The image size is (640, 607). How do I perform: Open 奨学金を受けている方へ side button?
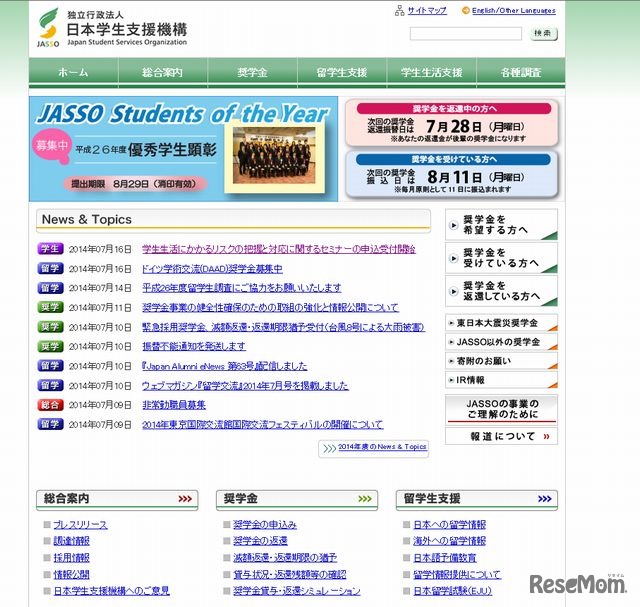(501, 258)
